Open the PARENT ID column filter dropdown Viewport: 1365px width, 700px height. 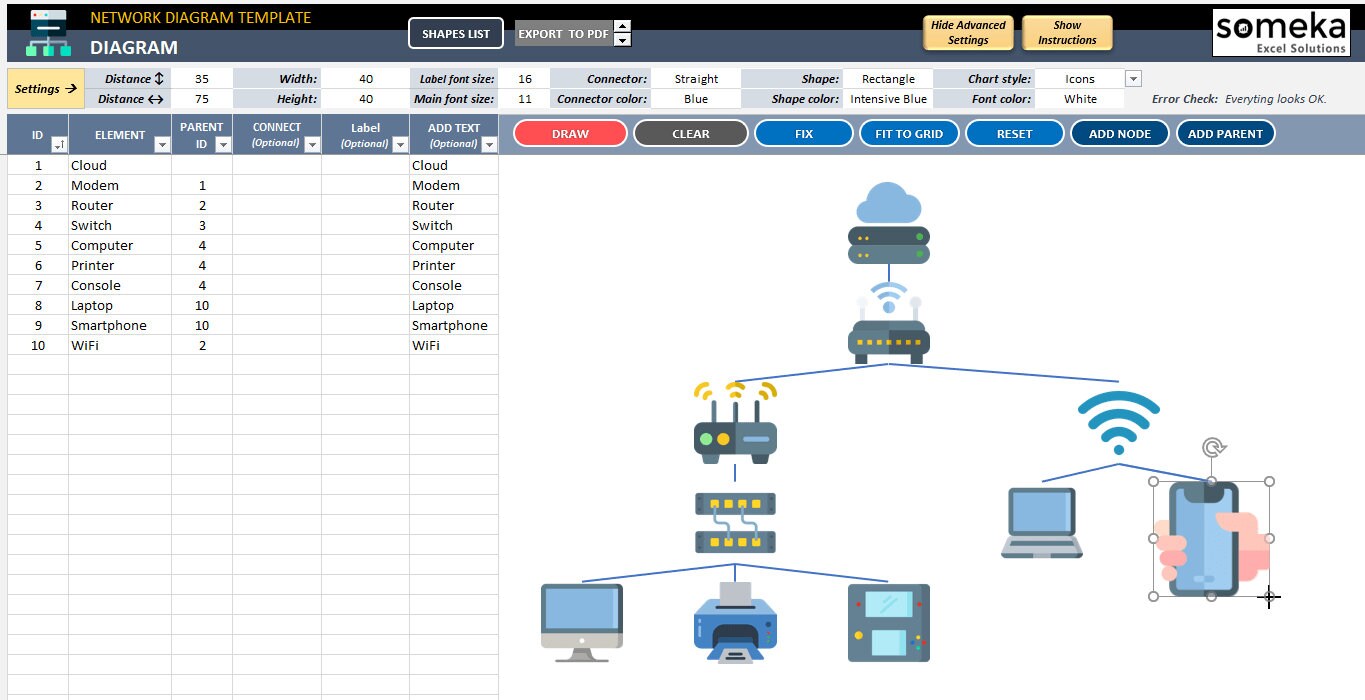coord(223,145)
